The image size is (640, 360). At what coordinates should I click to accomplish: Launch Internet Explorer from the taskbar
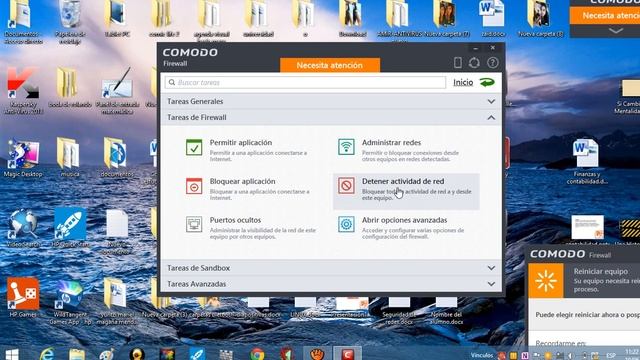click(x=47, y=354)
